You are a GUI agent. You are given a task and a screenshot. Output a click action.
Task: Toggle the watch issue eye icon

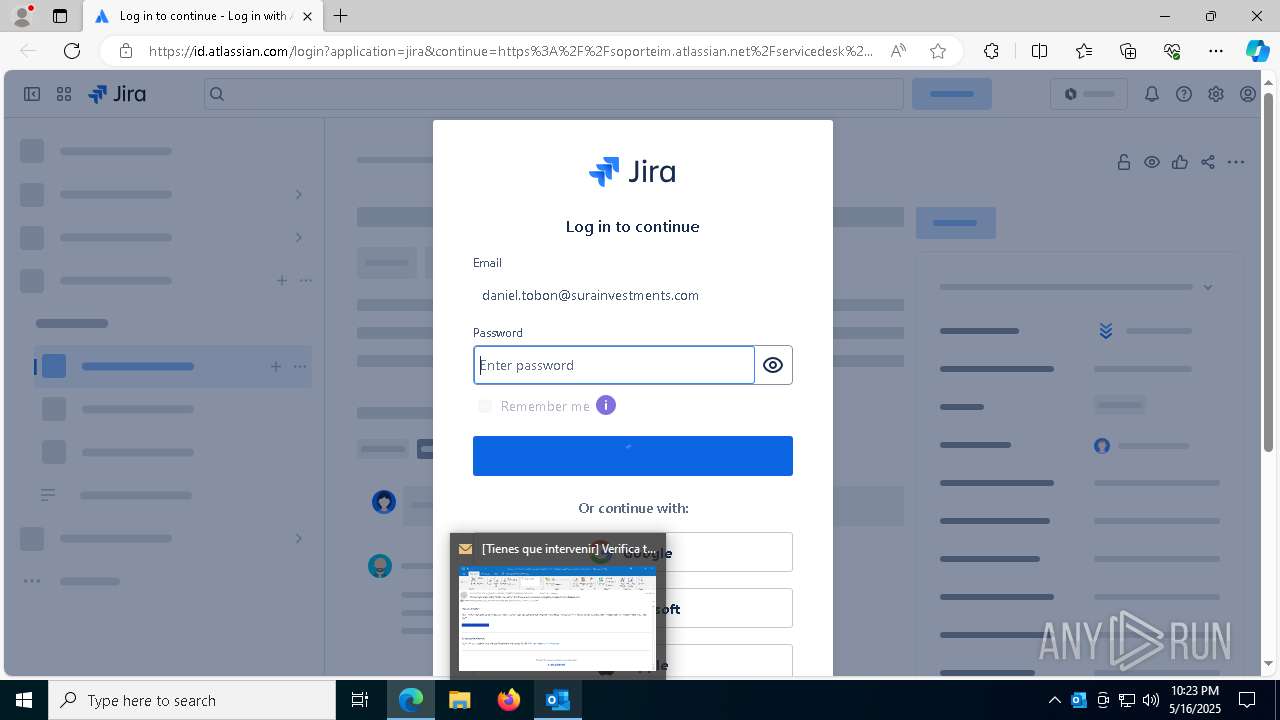(x=1152, y=162)
